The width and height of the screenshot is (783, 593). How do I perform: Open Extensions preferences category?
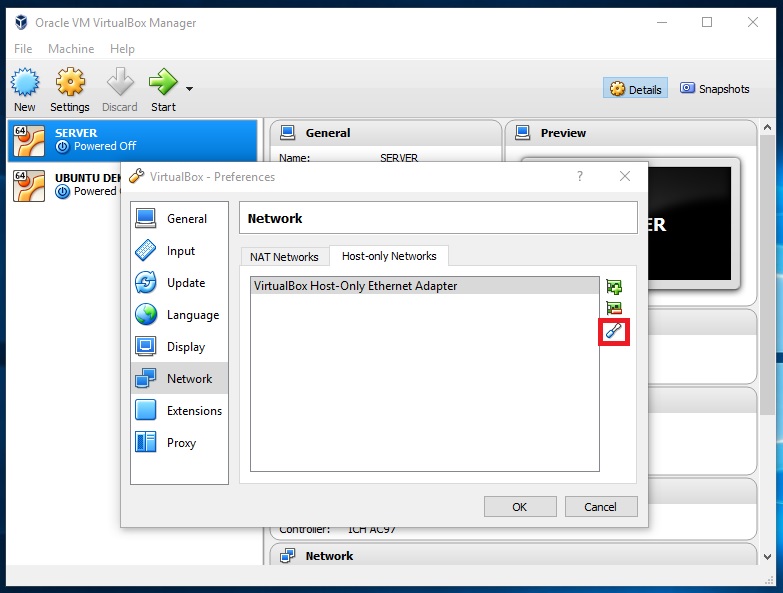click(179, 410)
